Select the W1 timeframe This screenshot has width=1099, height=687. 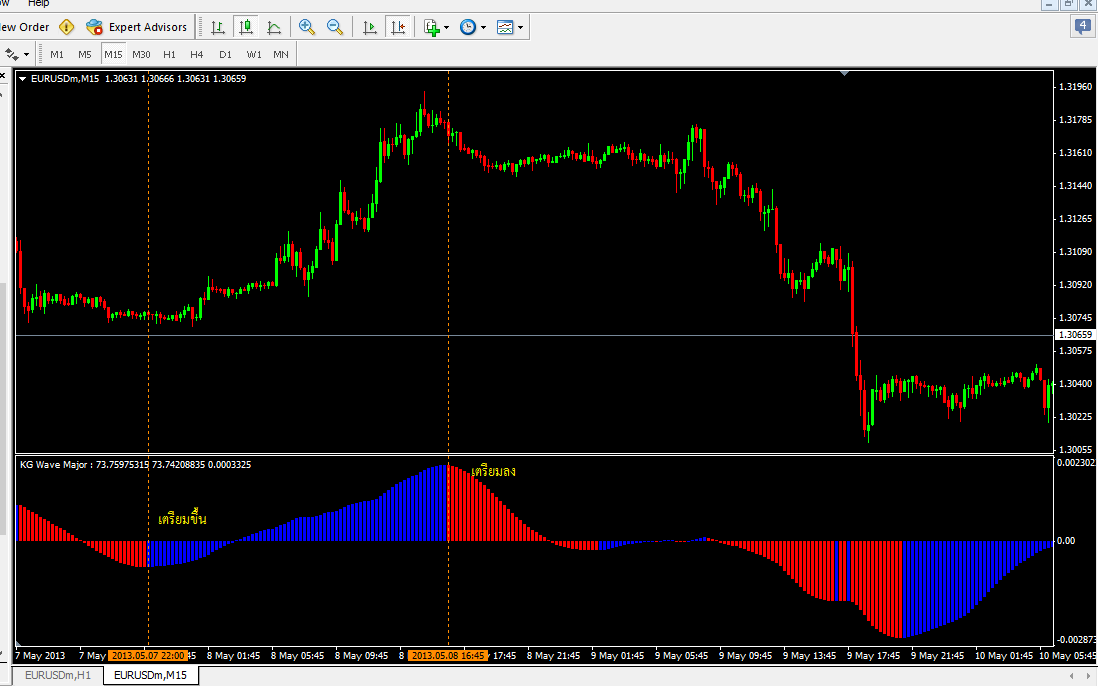[254, 55]
